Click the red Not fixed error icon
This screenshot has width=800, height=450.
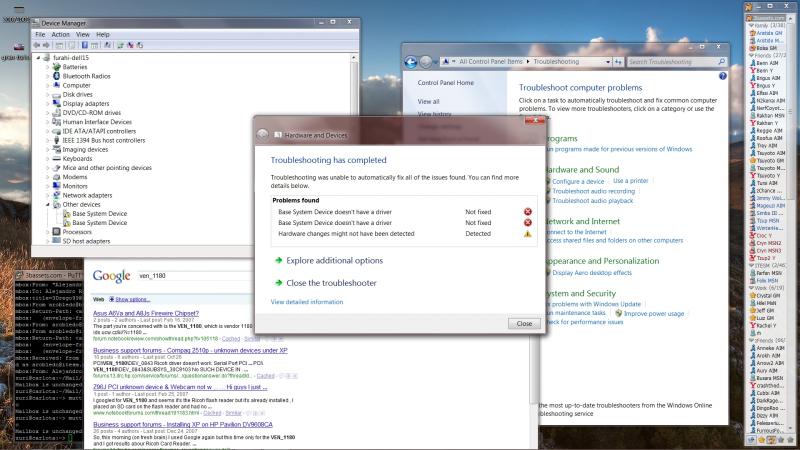tap(527, 211)
